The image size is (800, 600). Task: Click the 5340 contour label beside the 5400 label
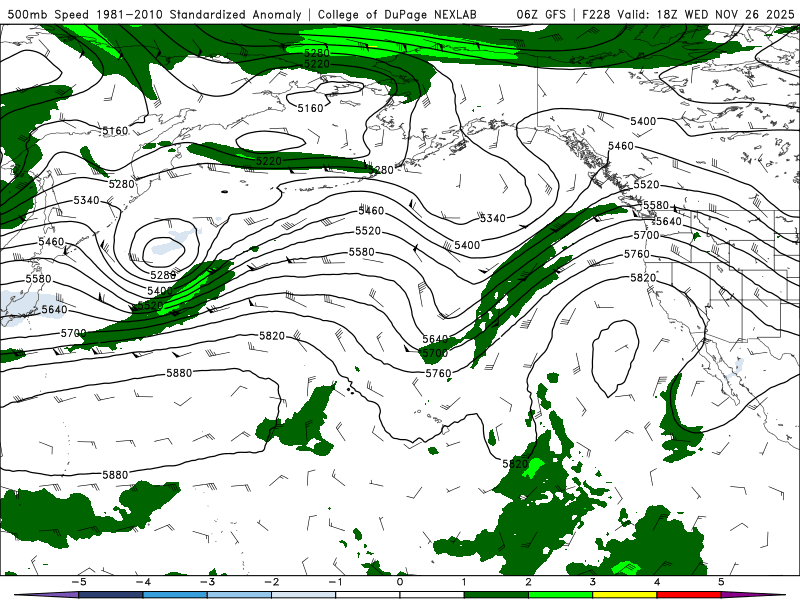click(492, 218)
